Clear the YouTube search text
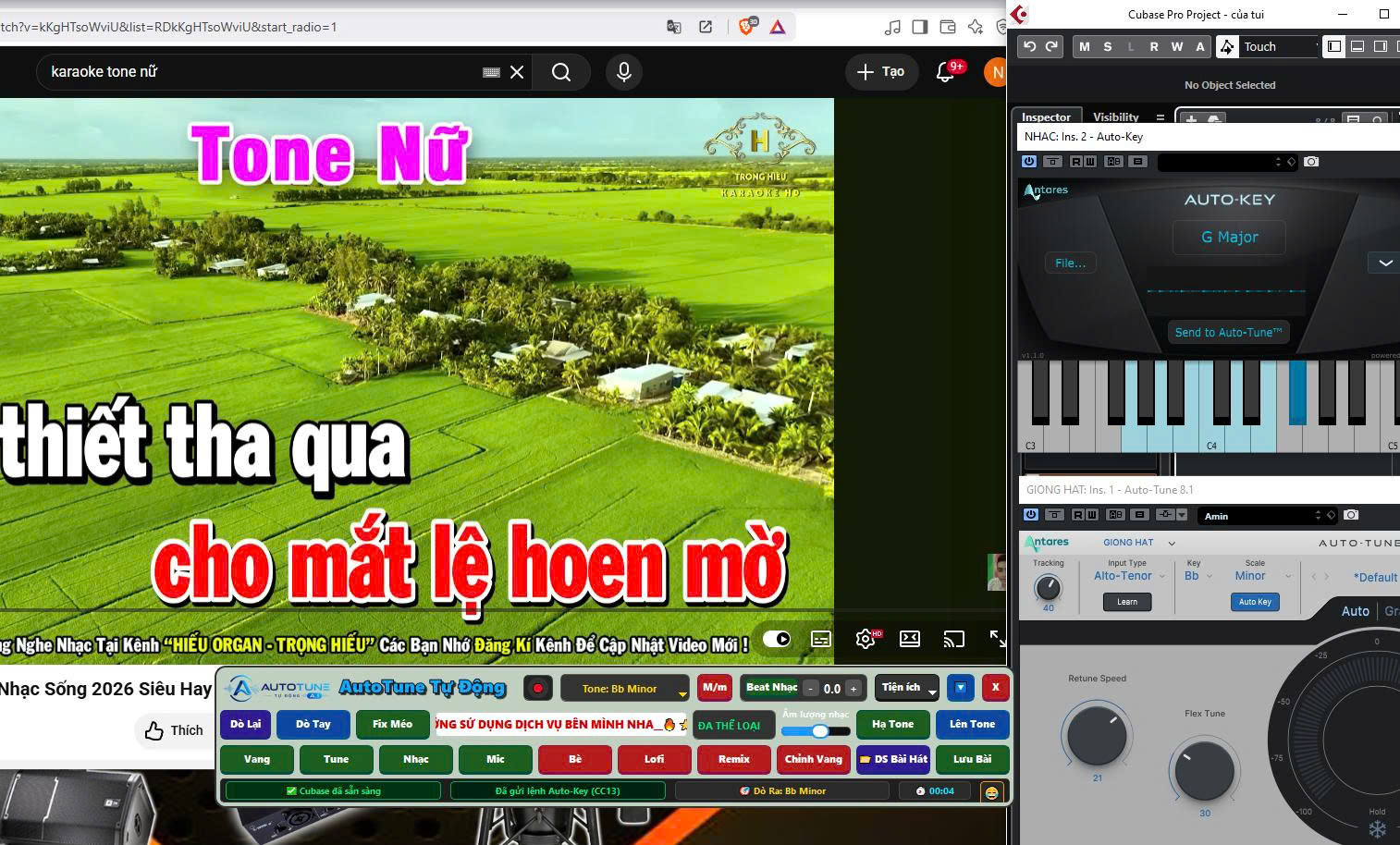The image size is (1400, 845). (x=517, y=72)
